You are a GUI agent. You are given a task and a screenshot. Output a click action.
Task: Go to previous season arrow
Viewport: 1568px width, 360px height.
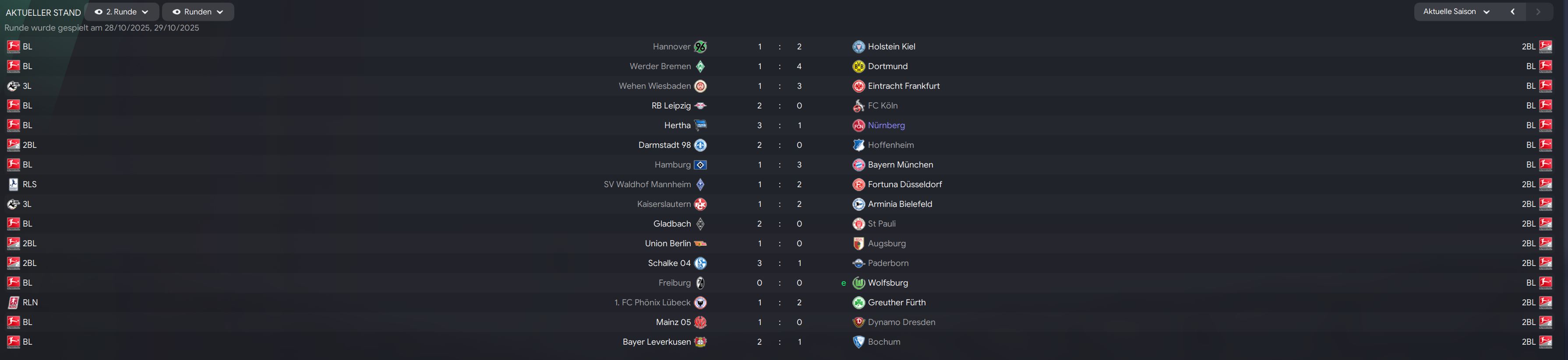(x=1512, y=11)
